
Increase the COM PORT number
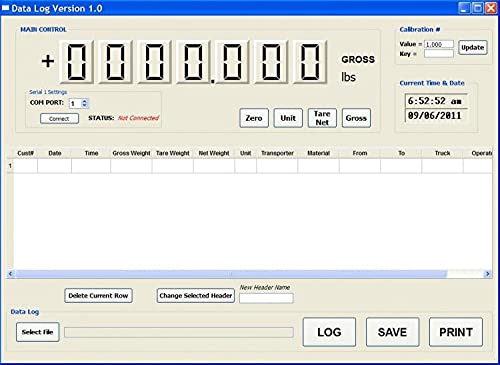85,101
